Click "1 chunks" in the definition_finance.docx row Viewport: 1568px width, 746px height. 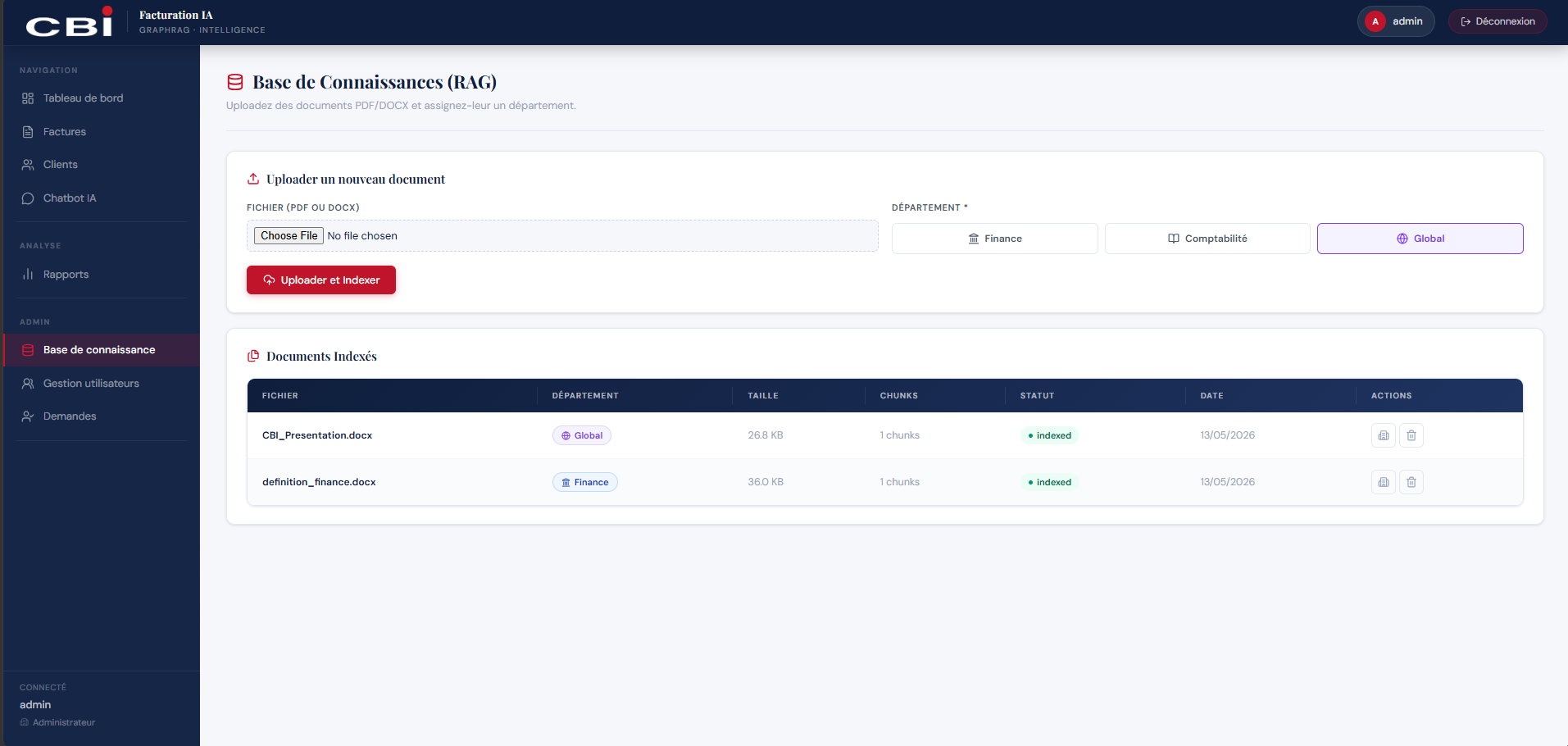tap(900, 482)
